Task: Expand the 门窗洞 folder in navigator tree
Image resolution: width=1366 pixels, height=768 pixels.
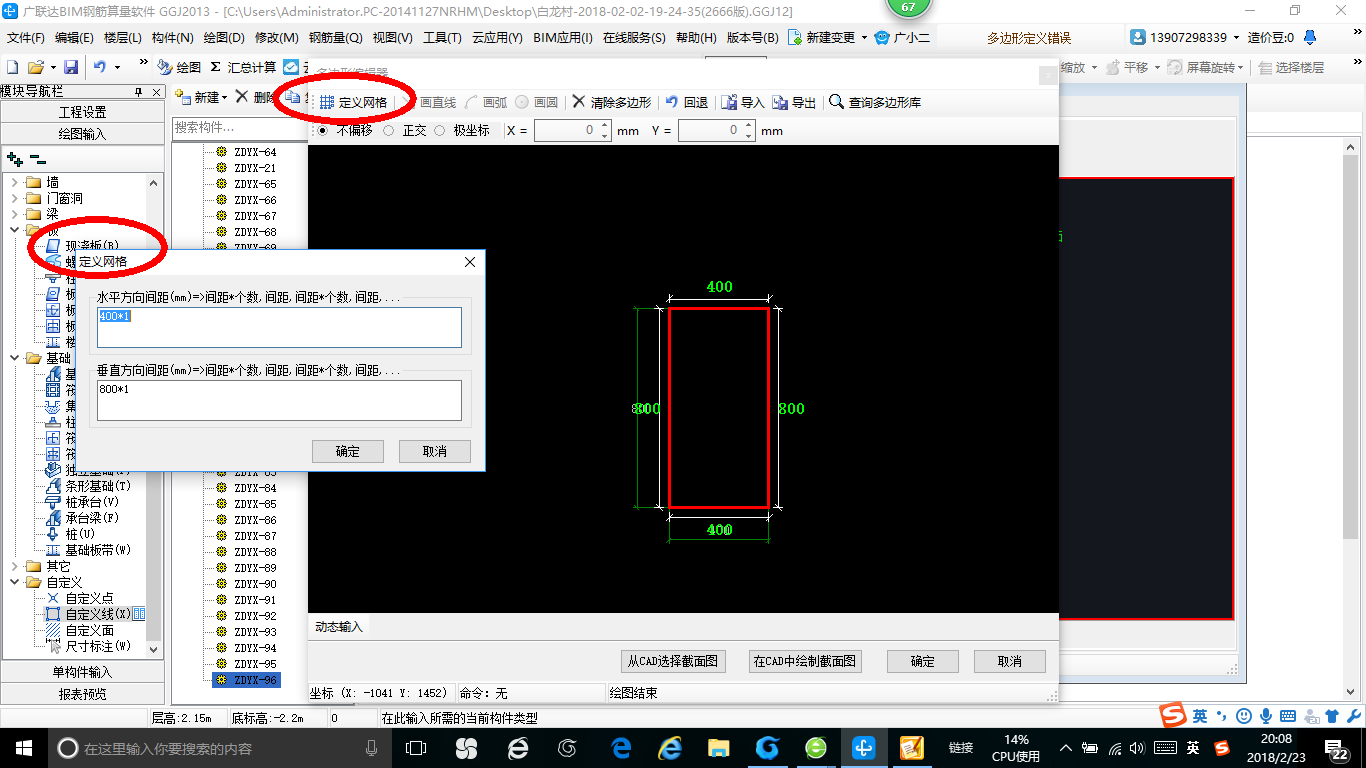Action: pyautogui.click(x=14, y=198)
